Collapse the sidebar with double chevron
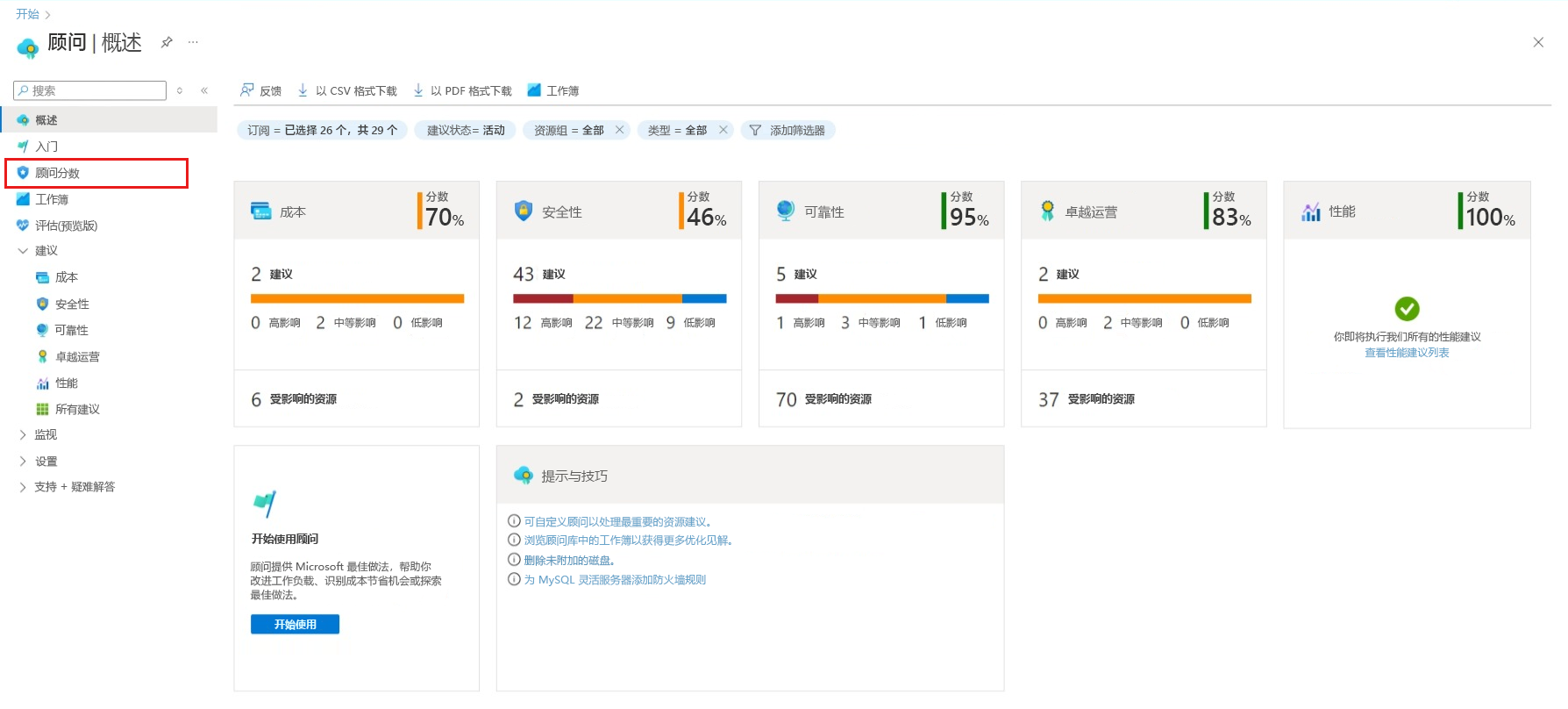Image resolution: width=1568 pixels, height=709 pixels. 204,90
